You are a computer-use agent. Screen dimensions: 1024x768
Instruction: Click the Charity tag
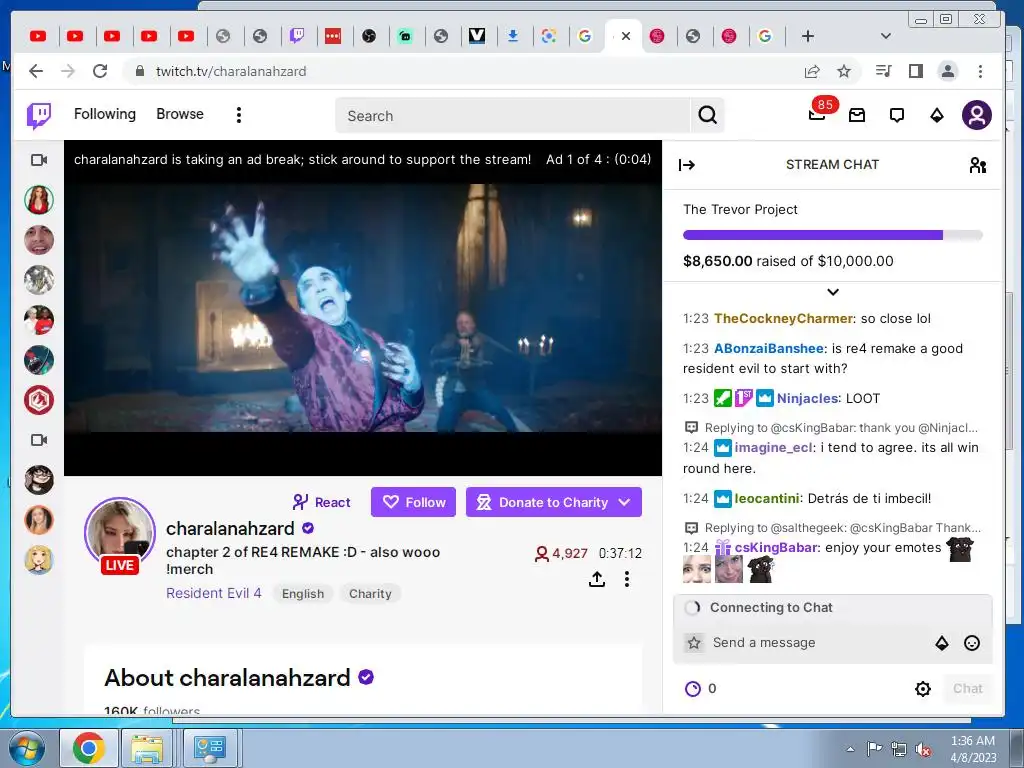[370, 594]
